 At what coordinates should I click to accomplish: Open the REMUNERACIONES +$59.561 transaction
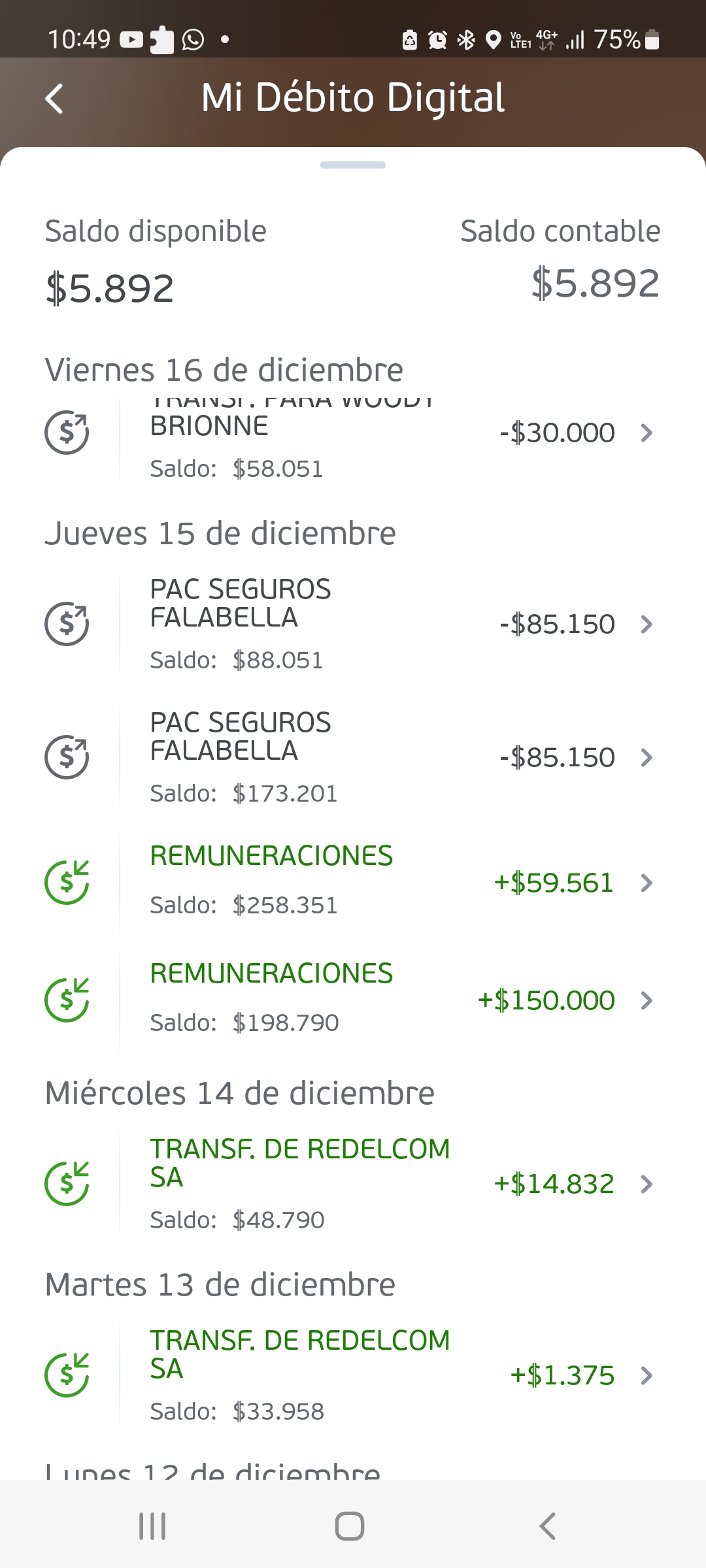(271, 857)
